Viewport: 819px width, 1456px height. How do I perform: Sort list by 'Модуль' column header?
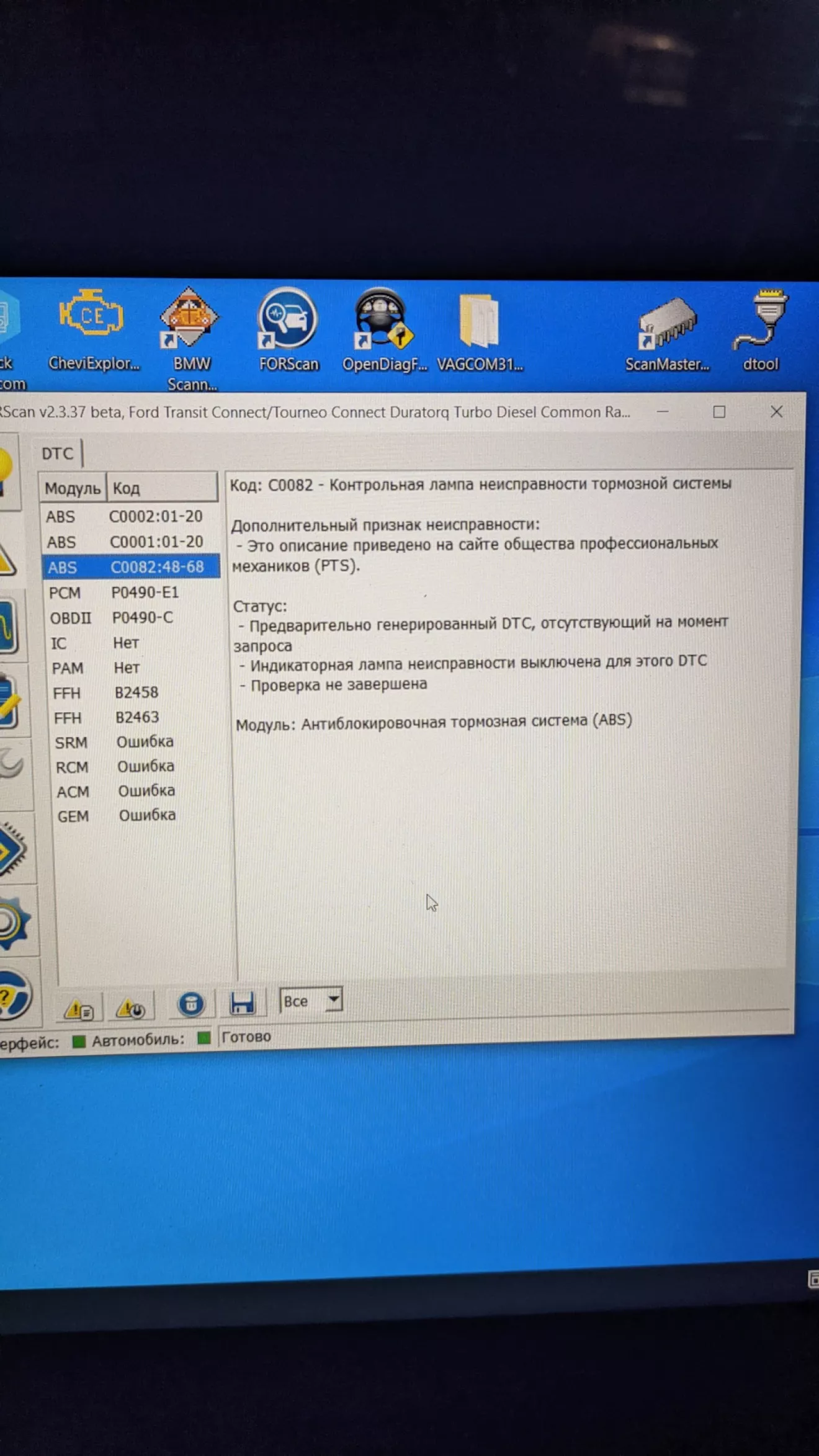[73, 488]
